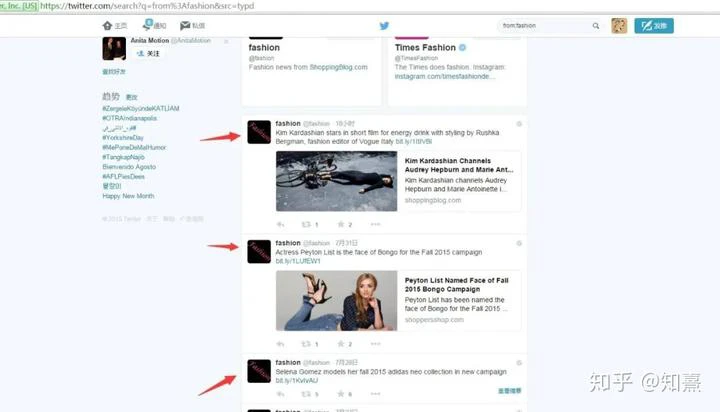Favorite the Selena Gomez tweet

tap(341, 394)
